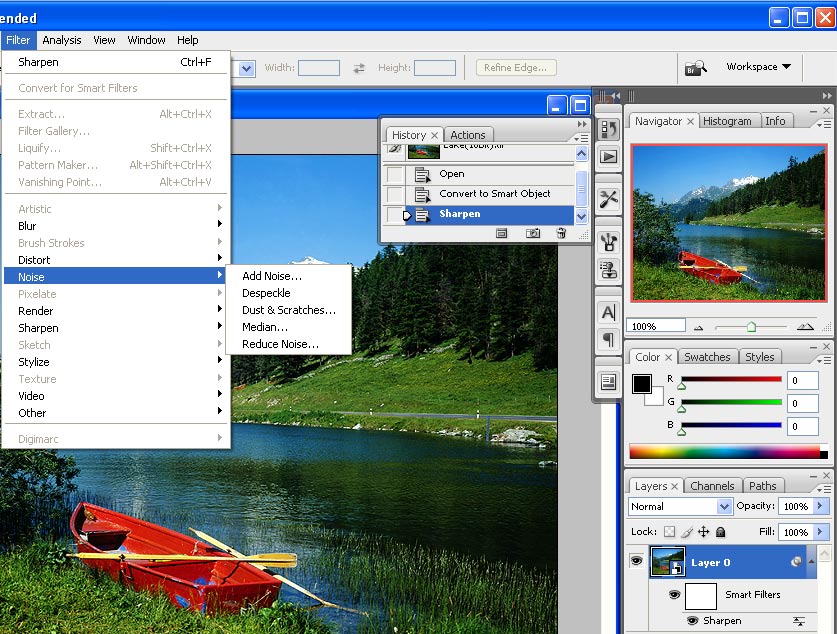Click the smart filter badge on Layer 0

(796, 561)
